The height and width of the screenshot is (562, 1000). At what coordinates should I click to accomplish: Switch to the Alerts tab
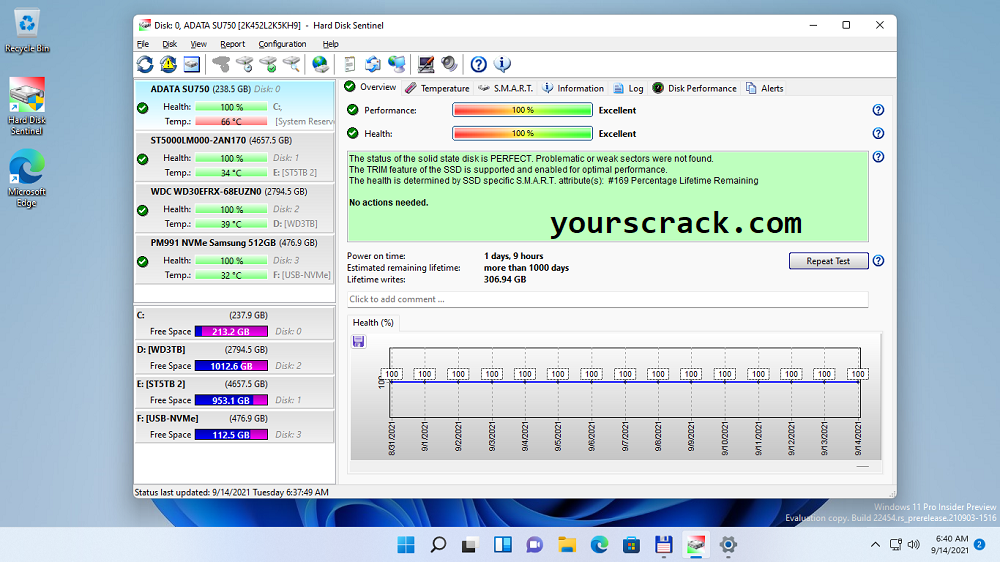[765, 89]
